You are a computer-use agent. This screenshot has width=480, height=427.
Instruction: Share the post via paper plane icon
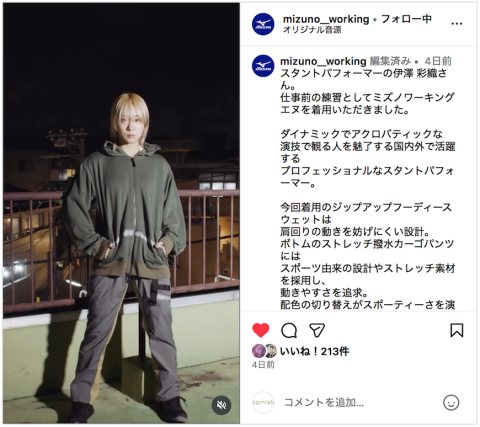coord(317,330)
